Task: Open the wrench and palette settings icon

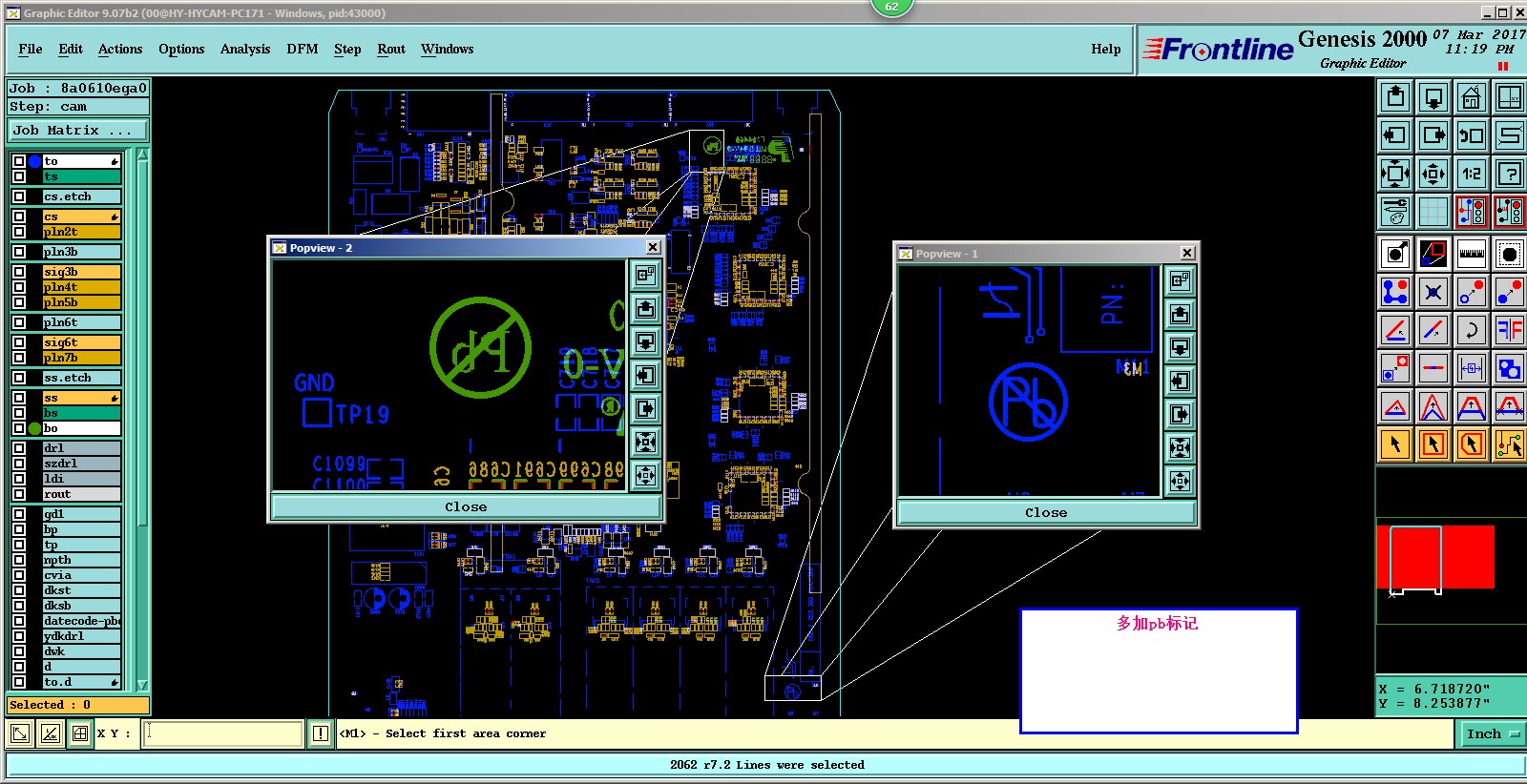Action: (x=1395, y=212)
